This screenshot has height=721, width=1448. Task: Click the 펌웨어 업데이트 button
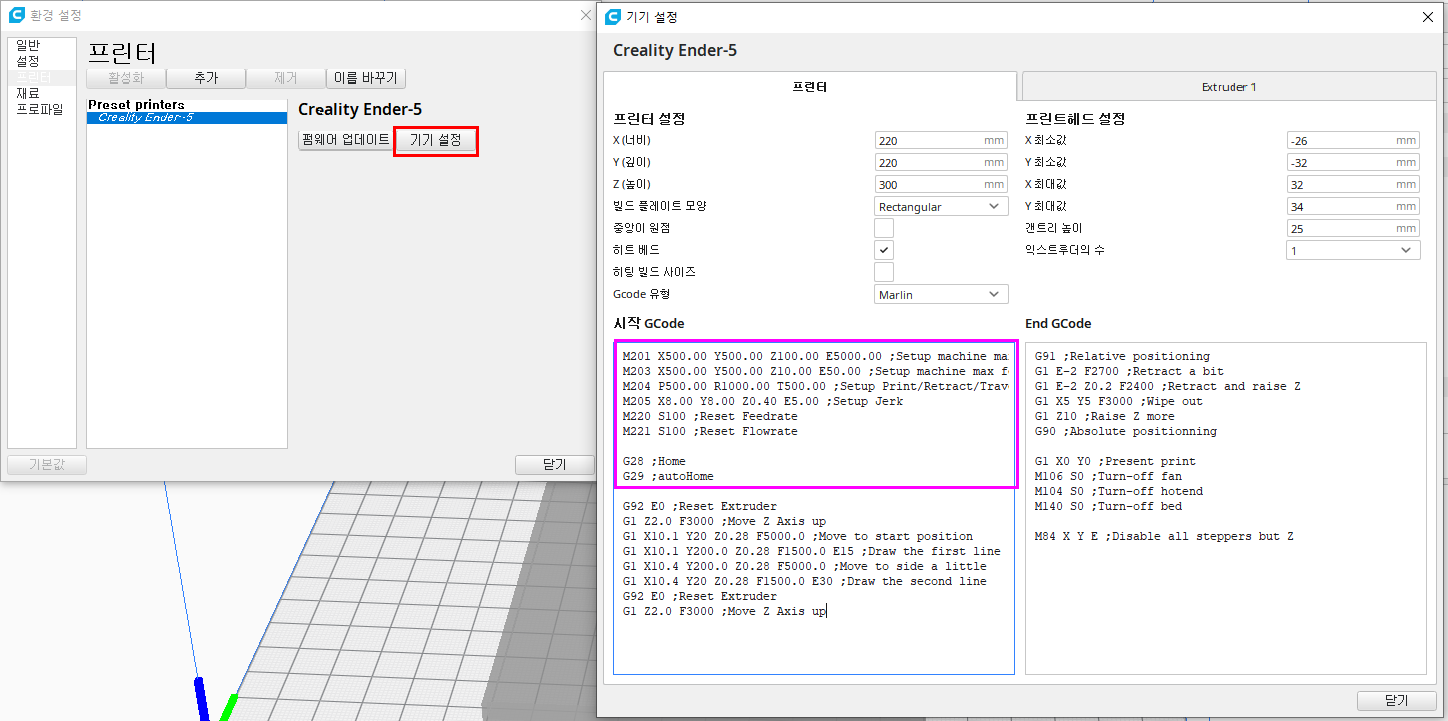coord(346,140)
